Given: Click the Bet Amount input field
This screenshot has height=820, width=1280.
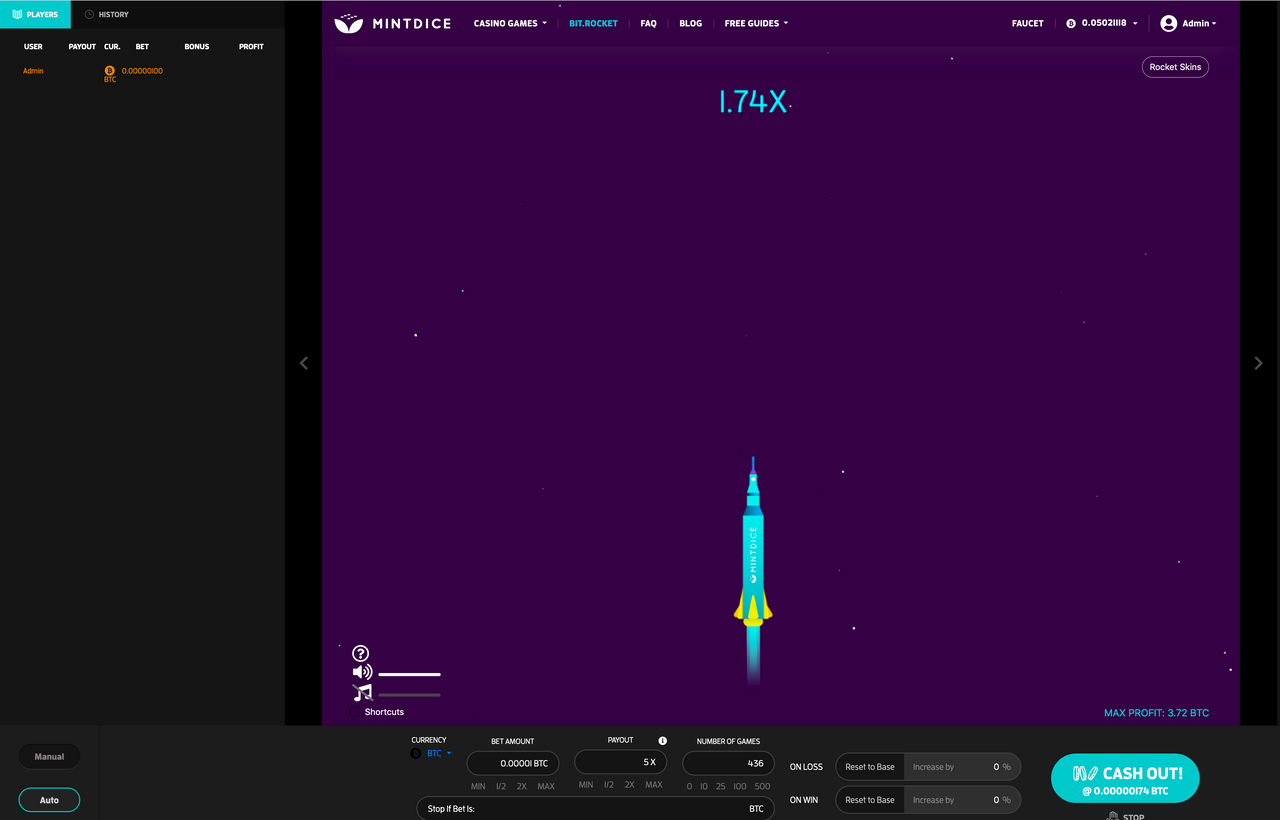Looking at the screenshot, I should (x=513, y=763).
